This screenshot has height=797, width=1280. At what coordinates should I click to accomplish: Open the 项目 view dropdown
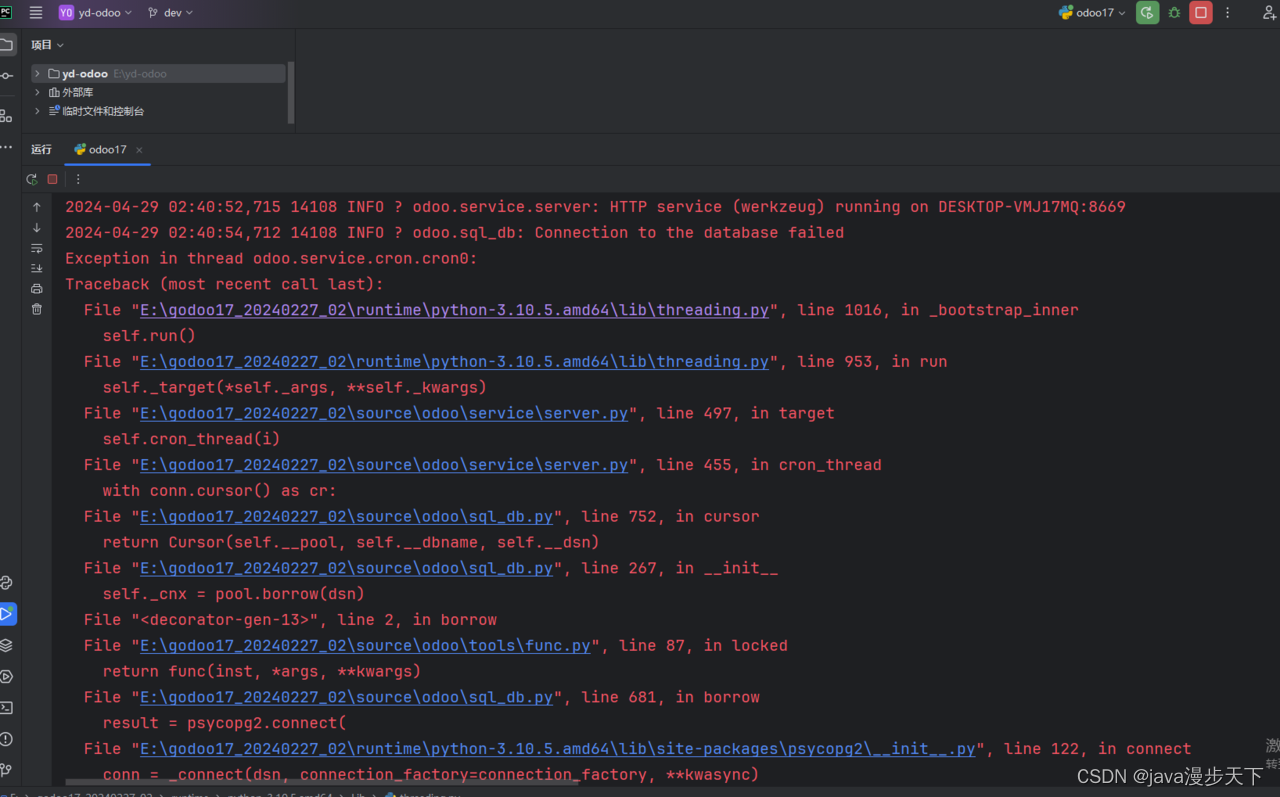[47, 45]
